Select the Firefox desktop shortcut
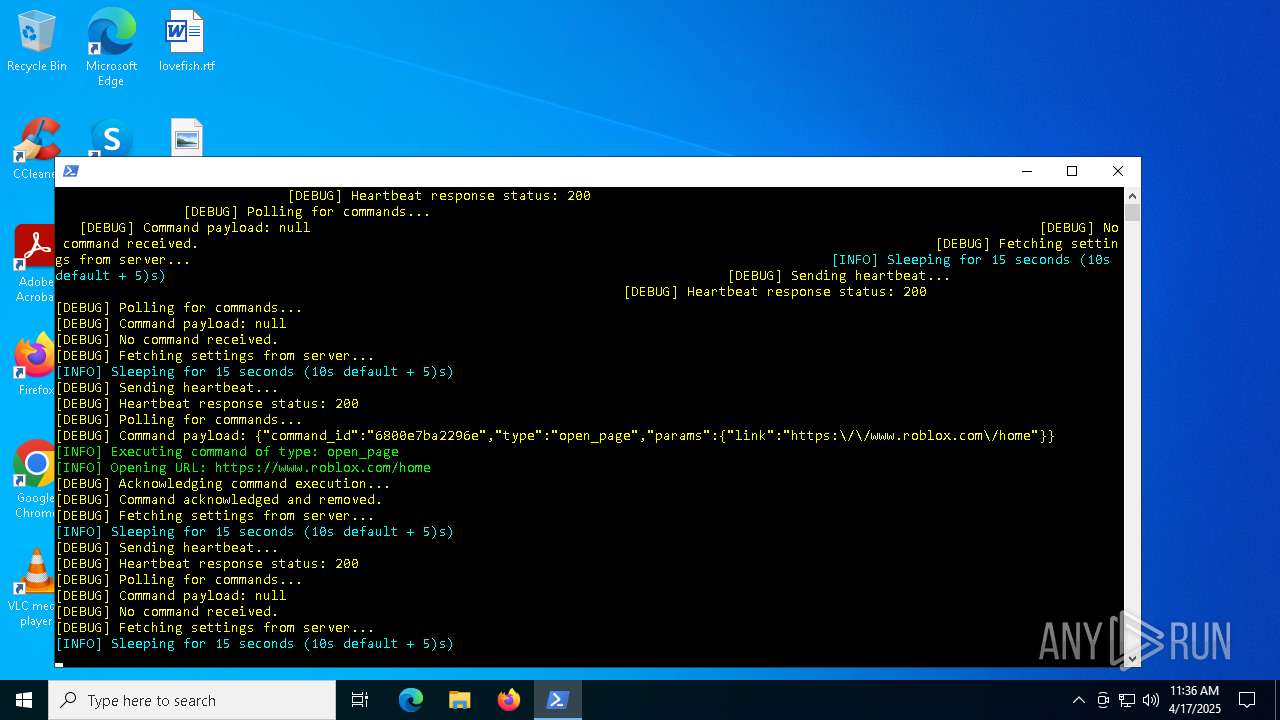 click(x=37, y=364)
